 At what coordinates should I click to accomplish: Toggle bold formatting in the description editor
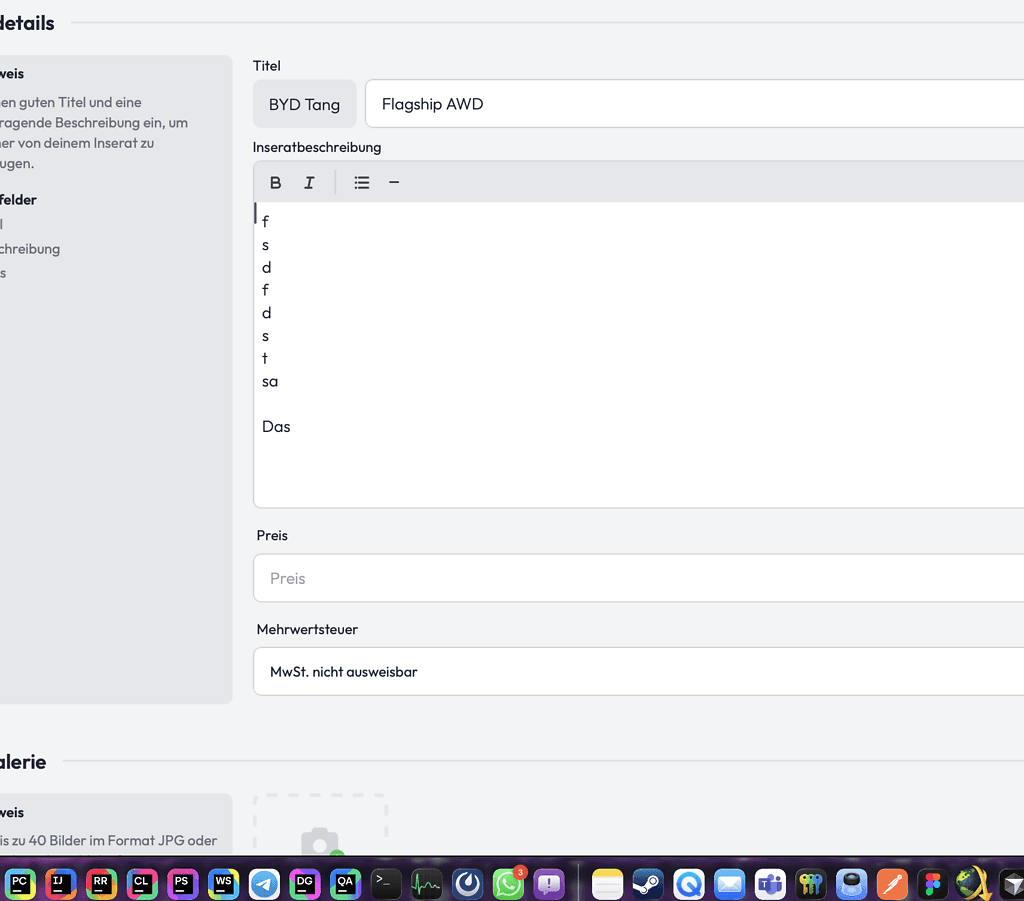pyautogui.click(x=276, y=183)
